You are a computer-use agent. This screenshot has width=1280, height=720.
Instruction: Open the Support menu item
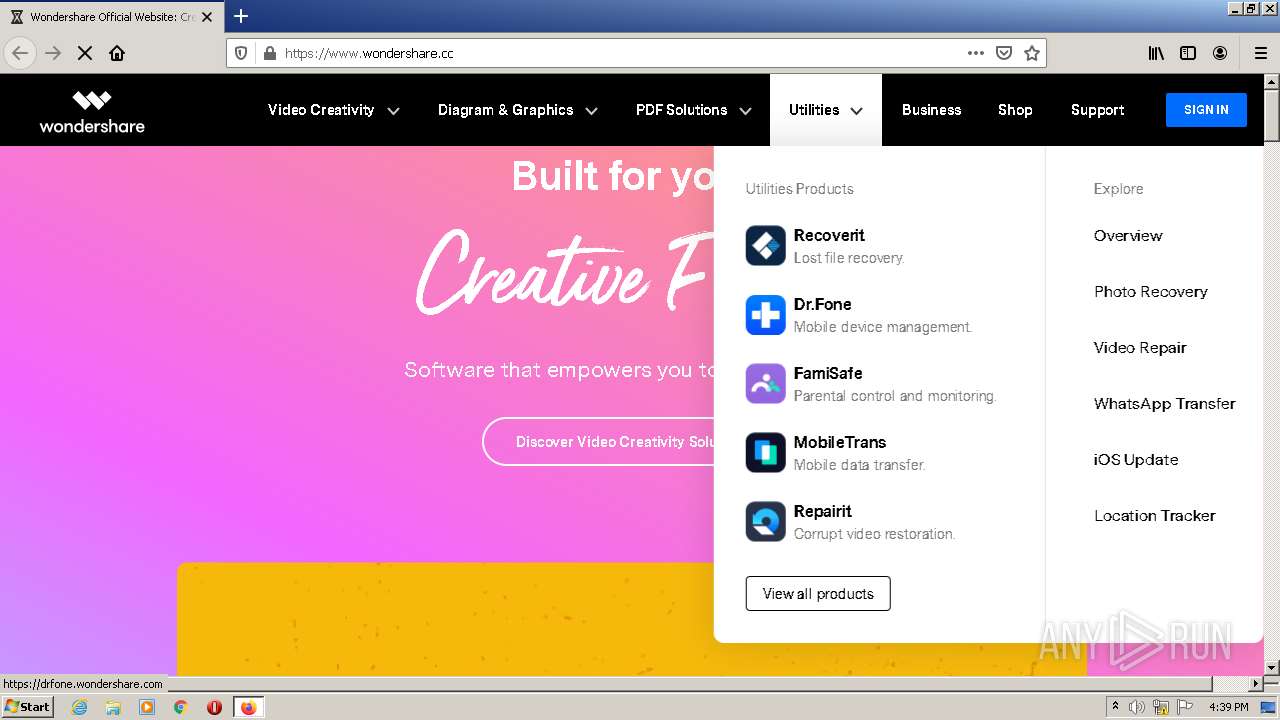(1097, 110)
